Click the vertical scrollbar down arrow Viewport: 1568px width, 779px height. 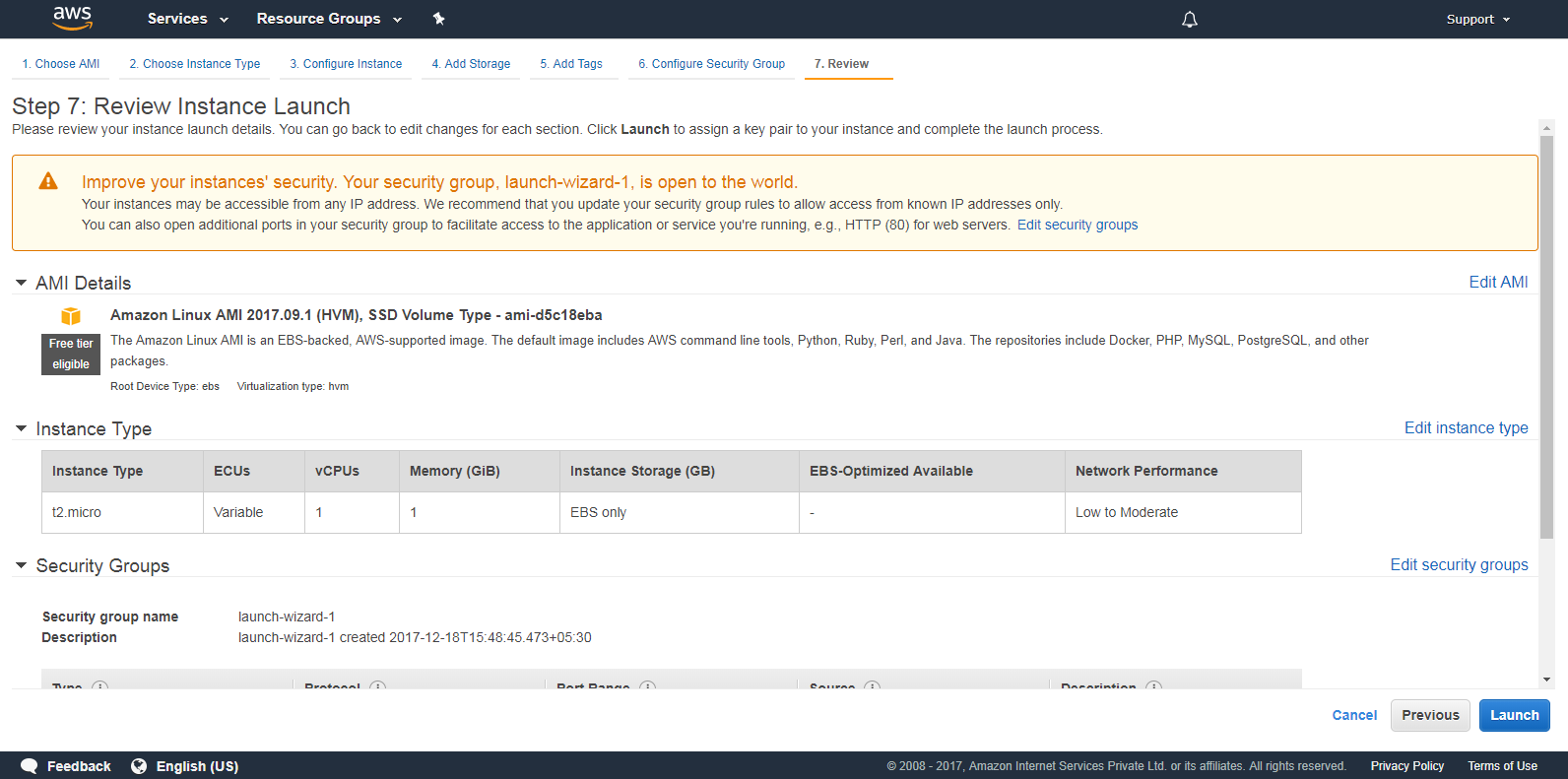point(1546,680)
